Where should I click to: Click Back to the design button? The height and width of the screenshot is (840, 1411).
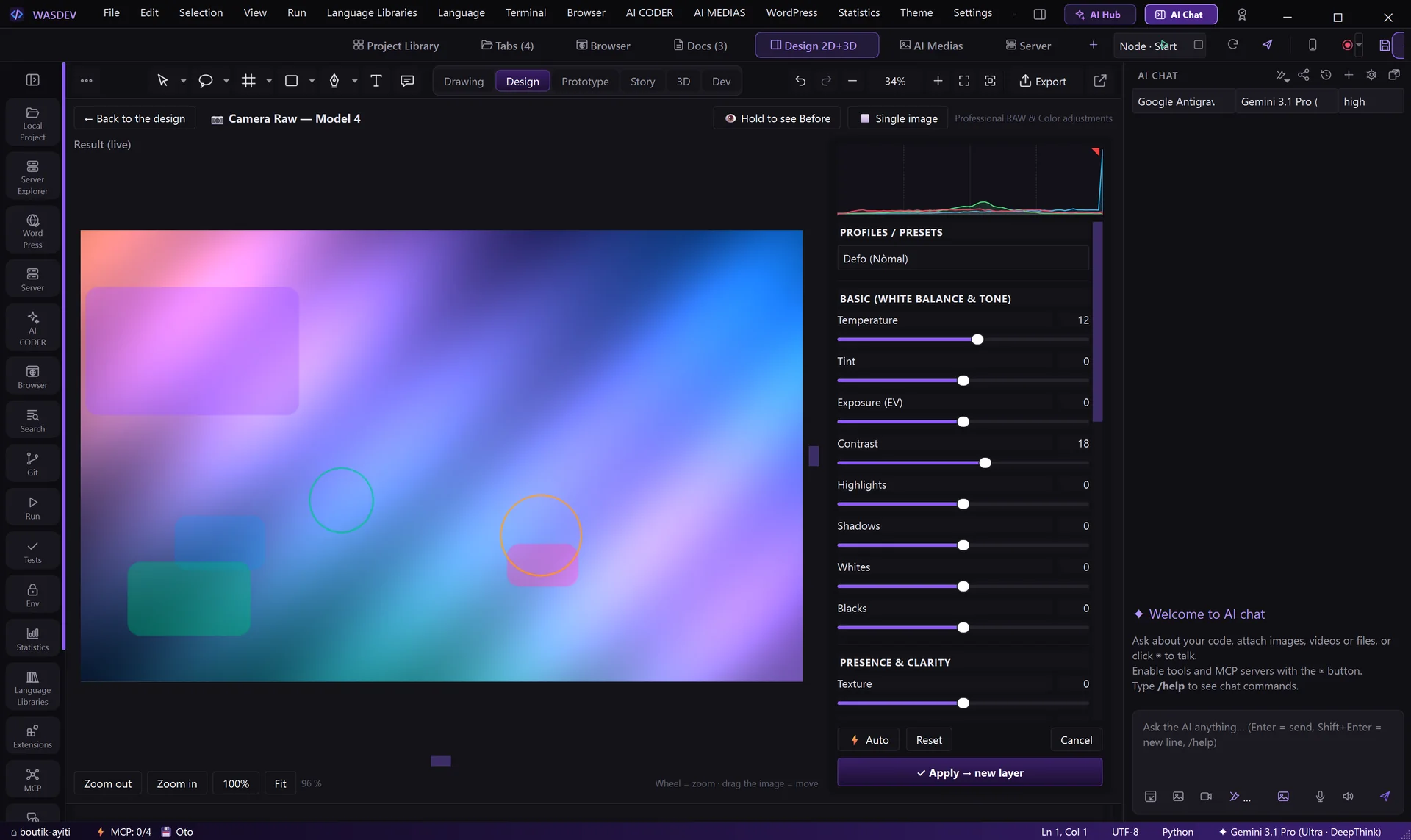pyautogui.click(x=134, y=118)
